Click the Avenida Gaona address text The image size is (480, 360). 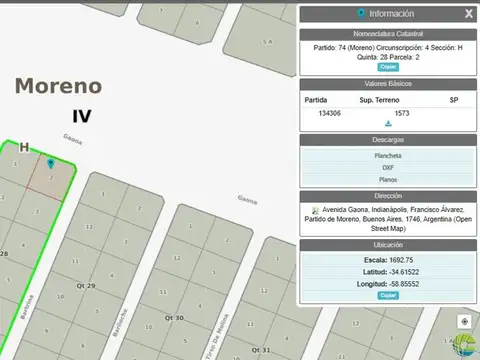(x=388, y=219)
